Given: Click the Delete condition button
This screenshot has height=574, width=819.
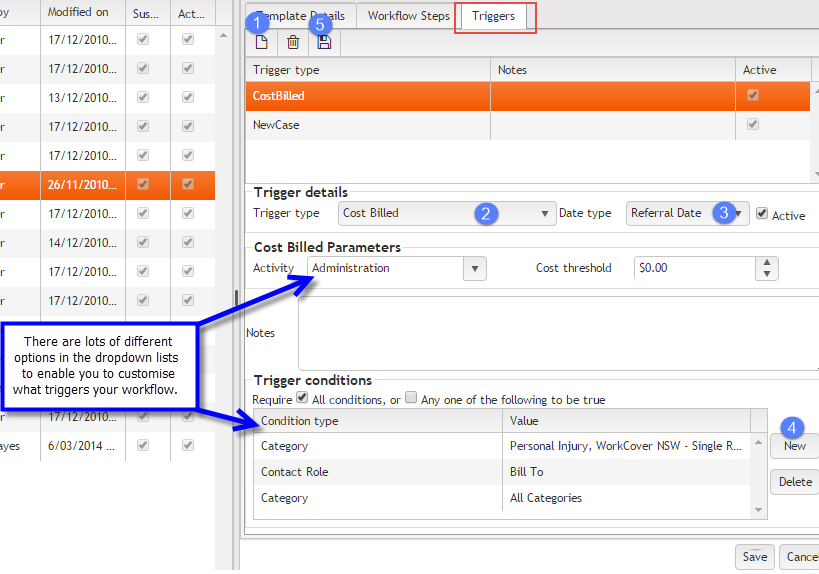Looking at the screenshot, I should (x=794, y=482).
